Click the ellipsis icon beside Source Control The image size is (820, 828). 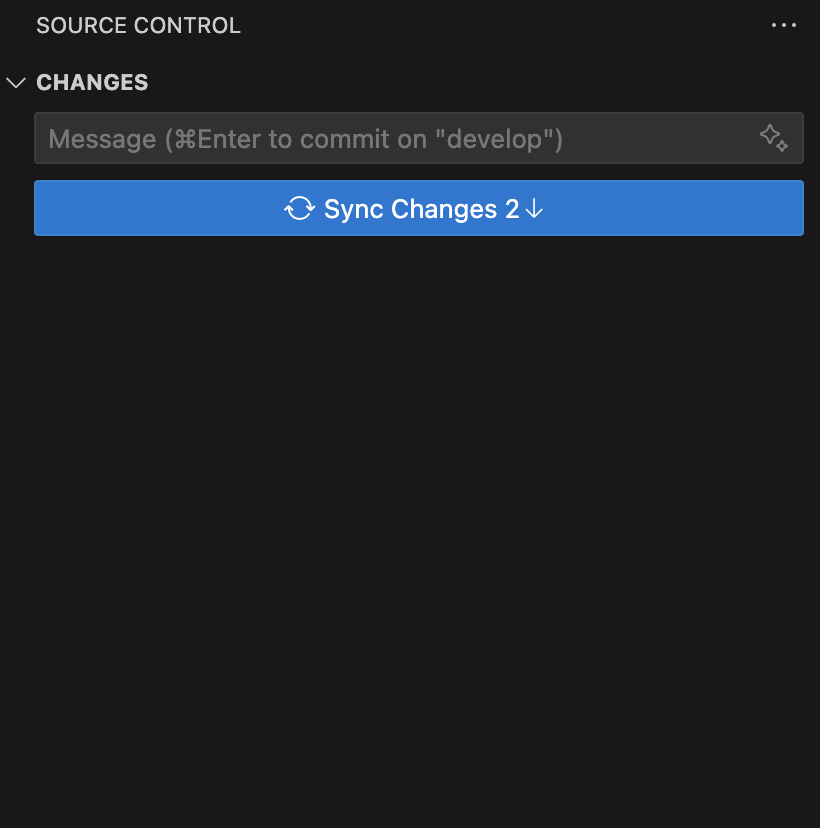coord(784,25)
